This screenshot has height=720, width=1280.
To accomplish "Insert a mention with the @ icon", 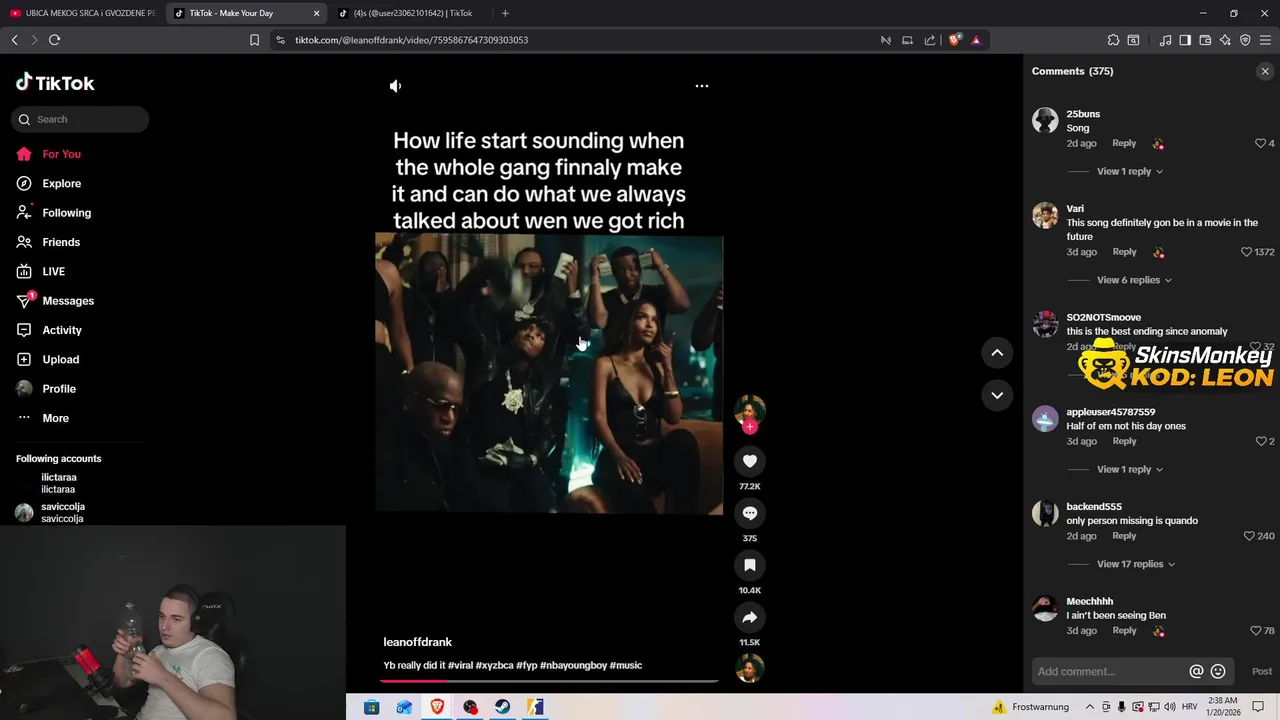I will coord(1196,672).
